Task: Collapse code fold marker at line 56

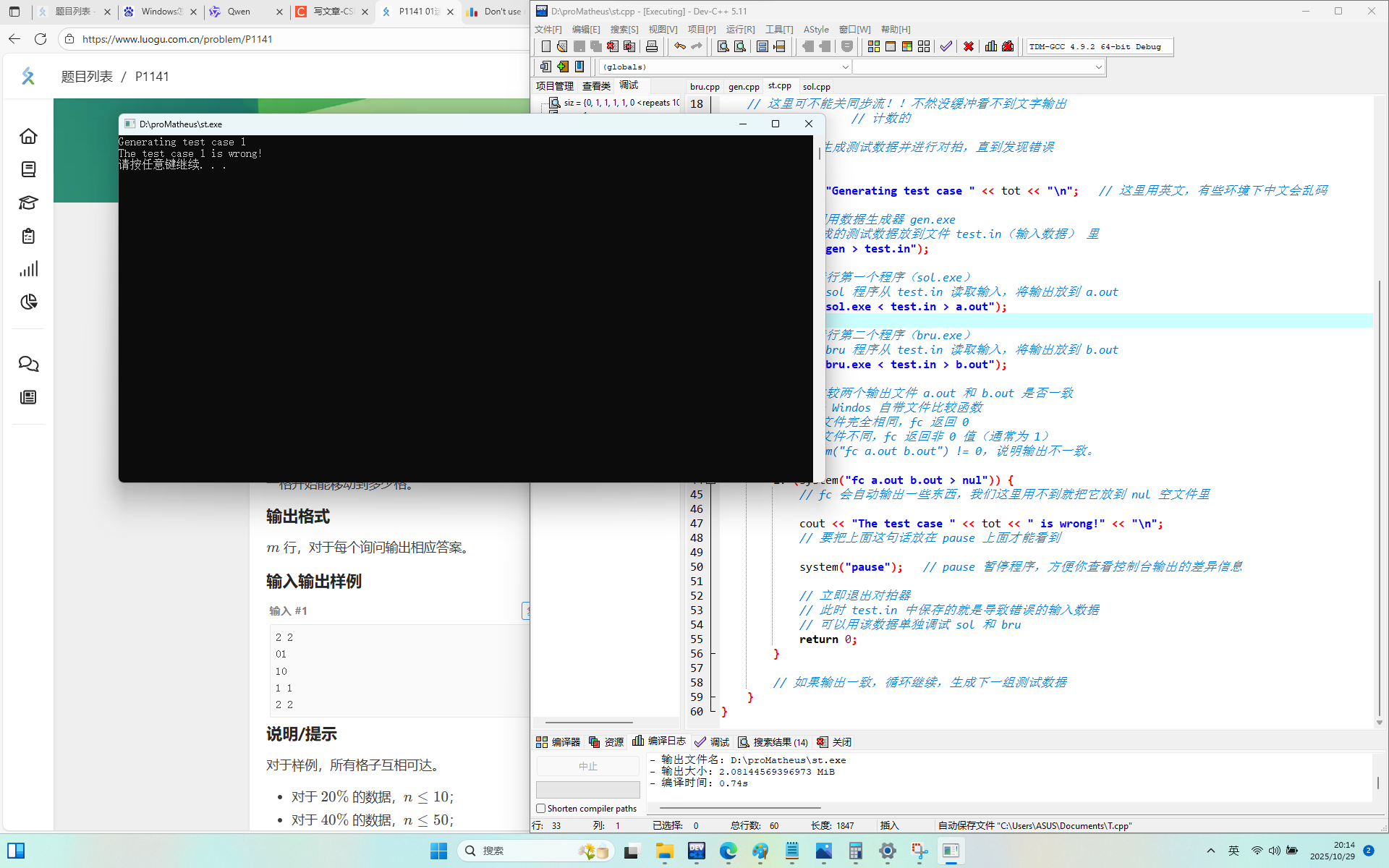Action: pyautogui.click(x=713, y=653)
